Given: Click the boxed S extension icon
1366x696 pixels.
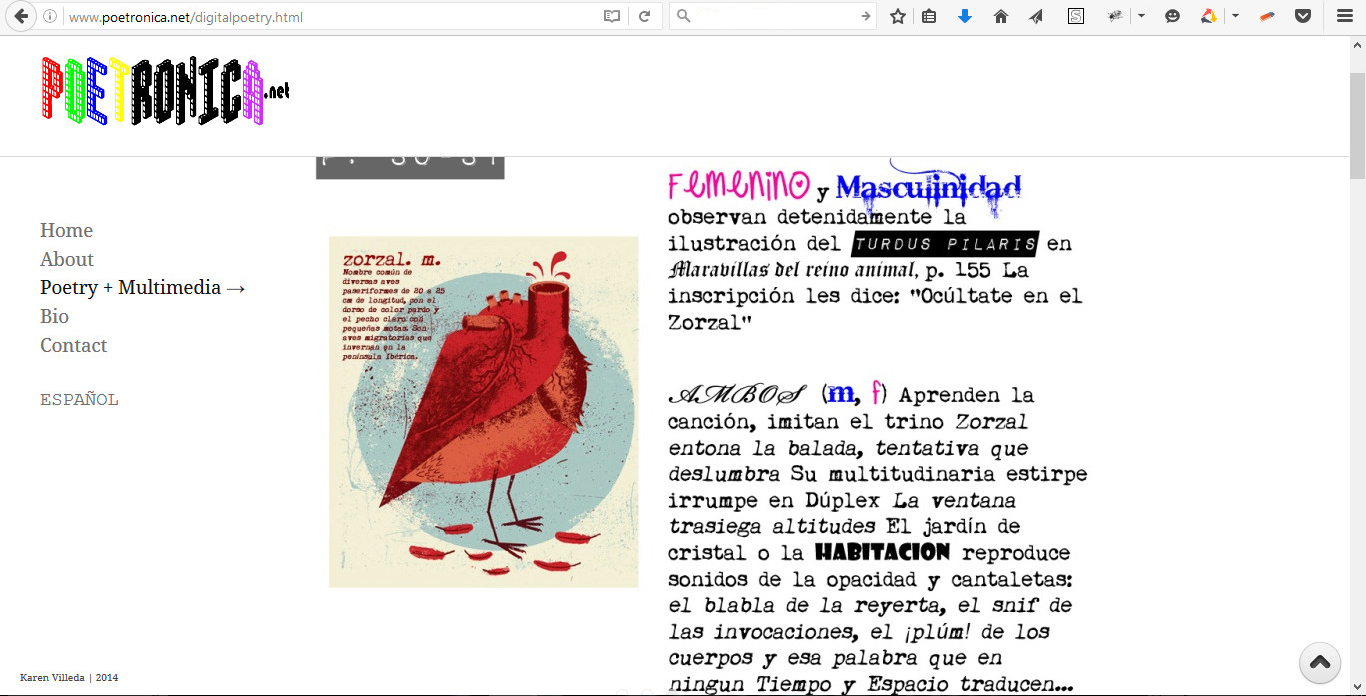Looking at the screenshot, I should pos(1076,17).
